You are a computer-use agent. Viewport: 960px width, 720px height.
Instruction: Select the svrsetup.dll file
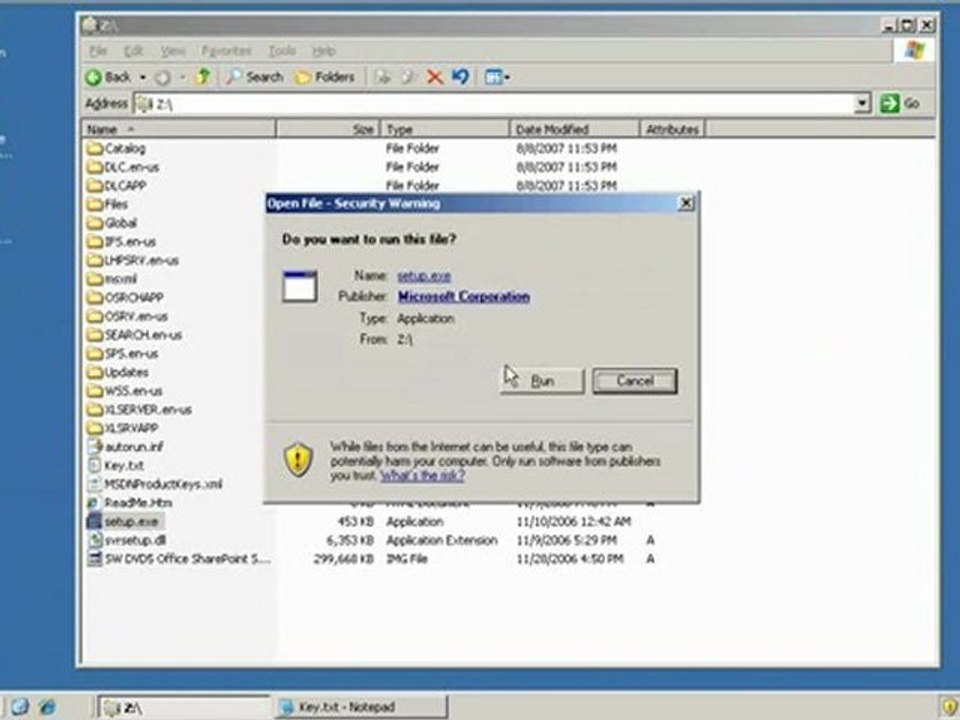[x=127, y=541]
